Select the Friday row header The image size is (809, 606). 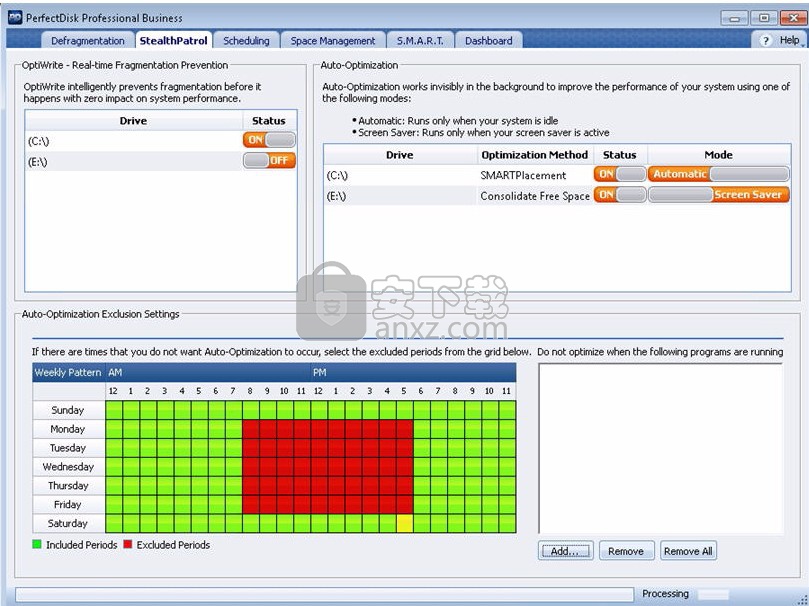click(69, 504)
